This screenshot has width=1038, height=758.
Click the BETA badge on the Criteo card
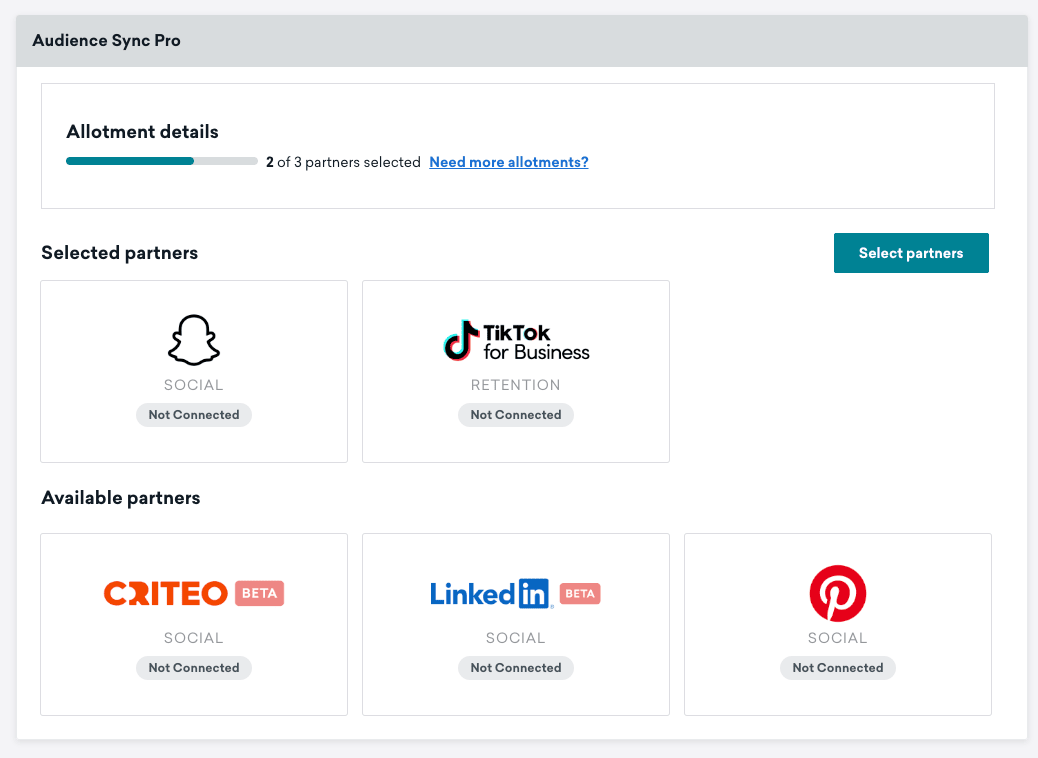(x=261, y=593)
